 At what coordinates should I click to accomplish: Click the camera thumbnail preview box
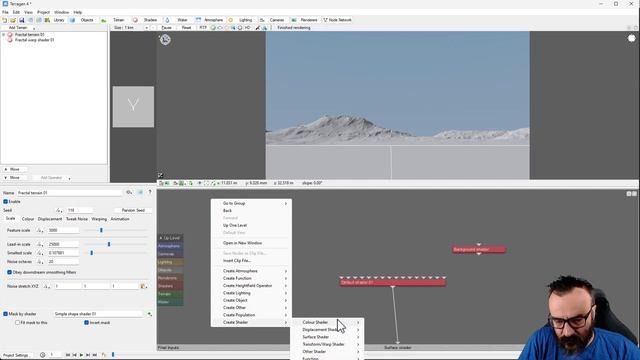[133, 107]
